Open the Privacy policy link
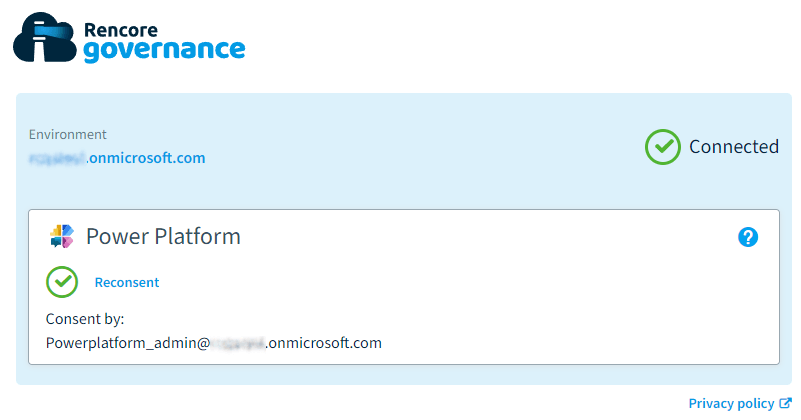Viewport: 801px width, 420px height. pyautogui.click(x=731, y=404)
